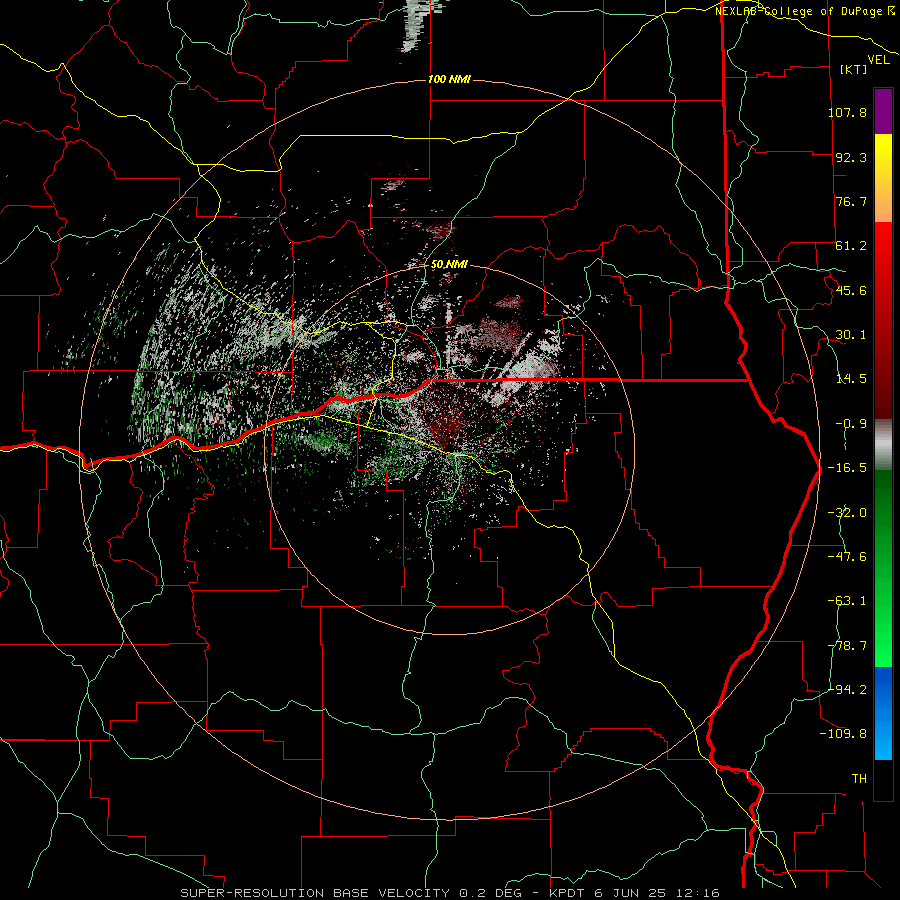Click the yellow-orange segment of velocity color bar
This screenshot has height=900, width=900.
pyautogui.click(x=883, y=178)
